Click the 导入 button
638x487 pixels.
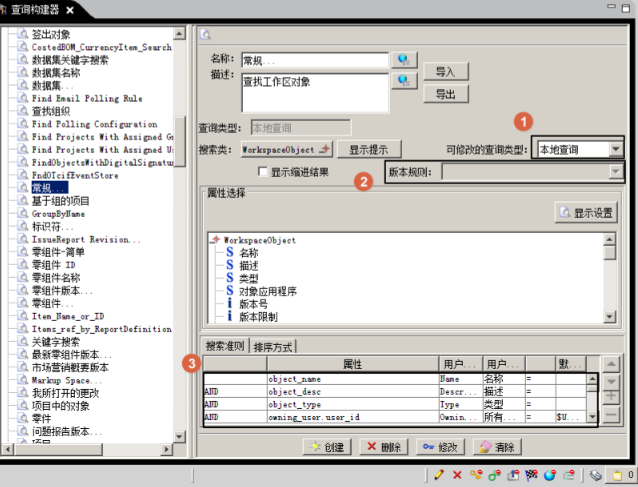point(445,72)
